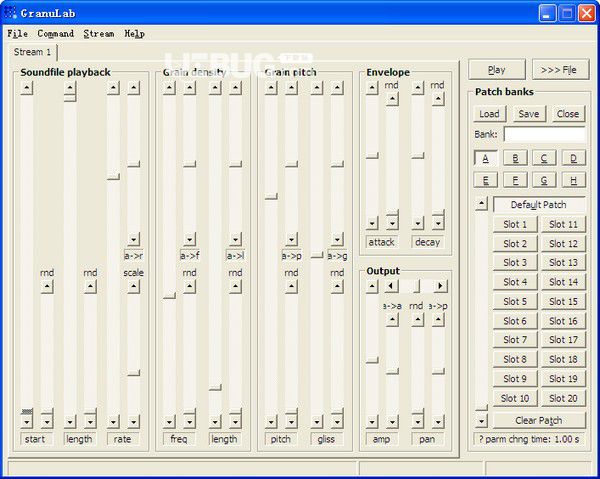Click the horizontal pan slider thumb
600x479 pixels.
pyautogui.click(x=417, y=286)
